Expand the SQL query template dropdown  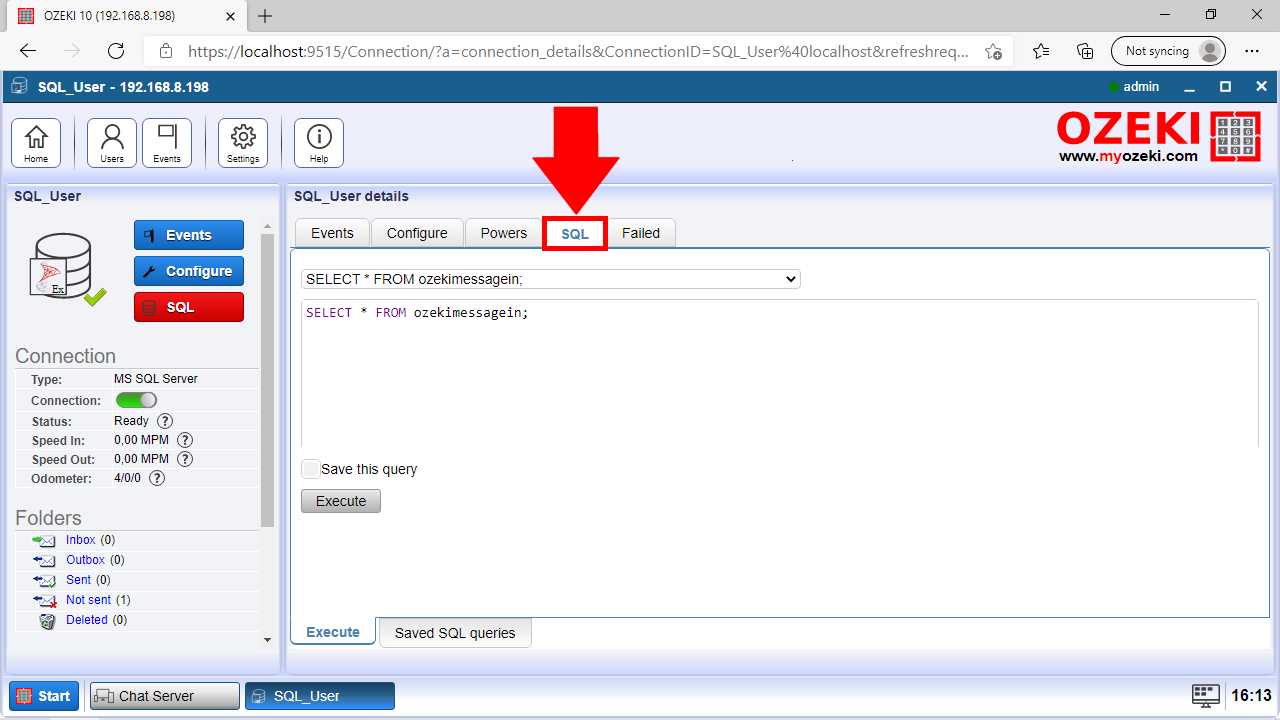coord(551,279)
